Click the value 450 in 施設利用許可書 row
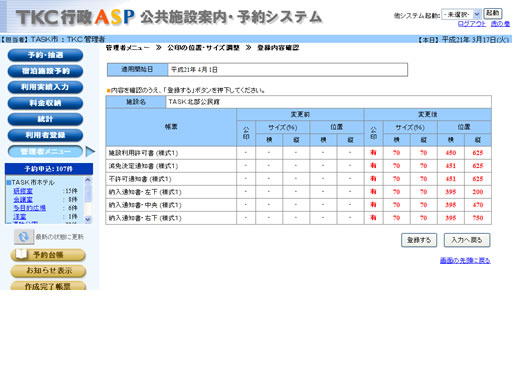Viewport: 512px width, 384px height. pyautogui.click(x=451, y=153)
